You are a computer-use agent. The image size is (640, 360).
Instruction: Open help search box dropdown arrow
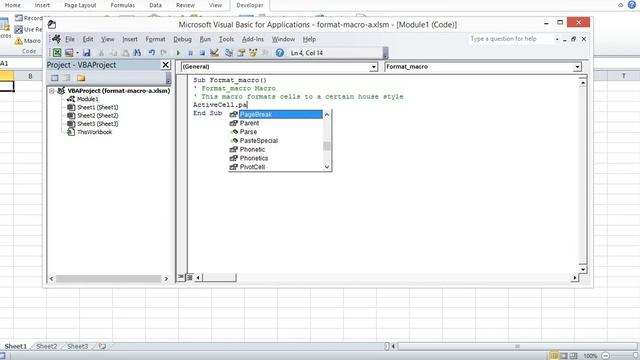click(557, 39)
